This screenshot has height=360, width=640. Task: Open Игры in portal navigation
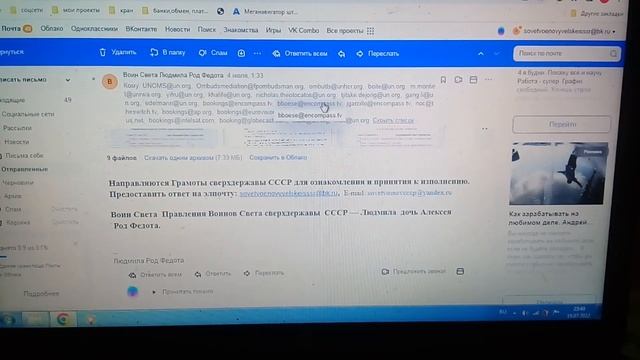[x=273, y=30]
